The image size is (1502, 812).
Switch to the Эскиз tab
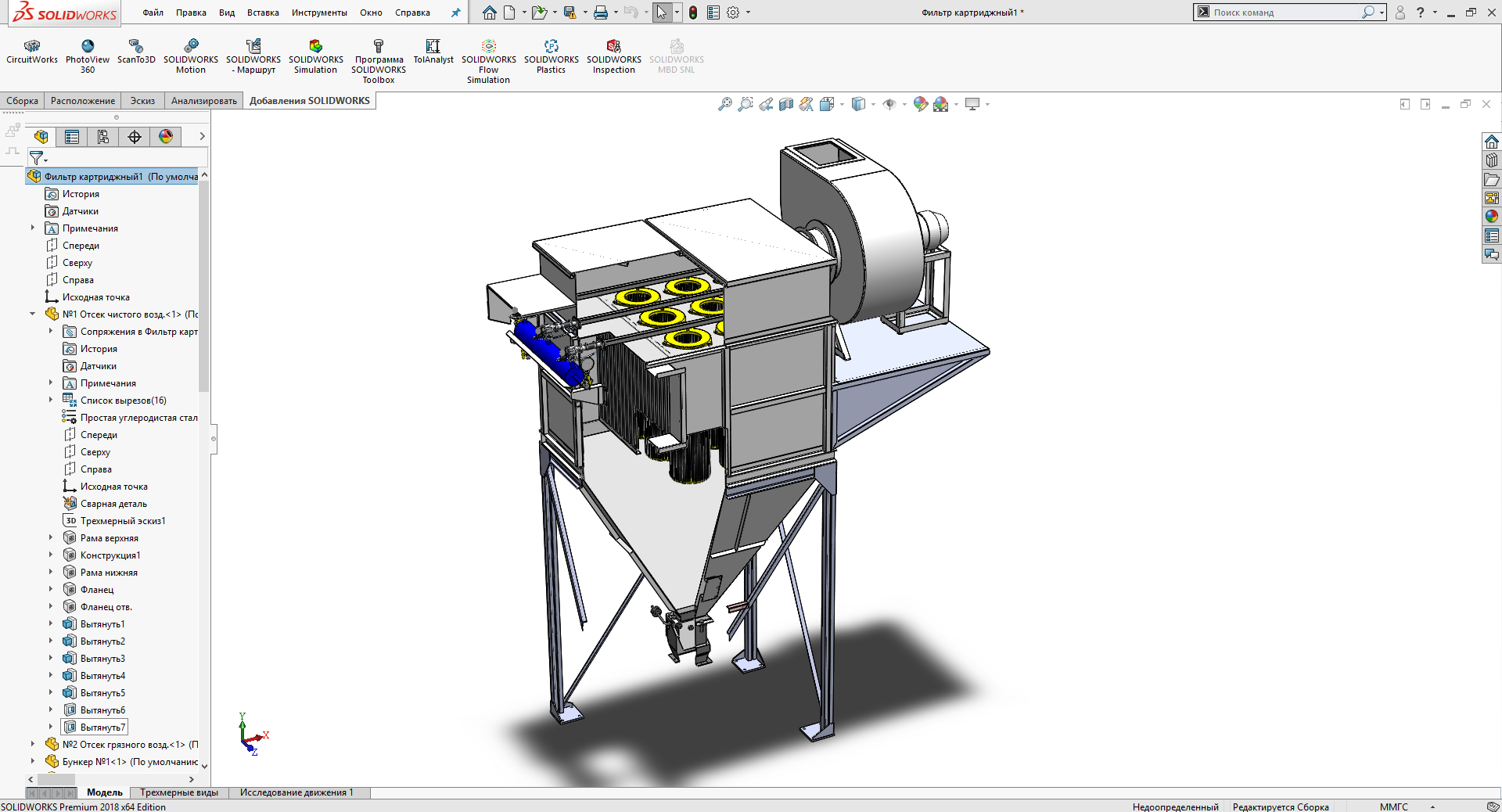click(x=142, y=101)
